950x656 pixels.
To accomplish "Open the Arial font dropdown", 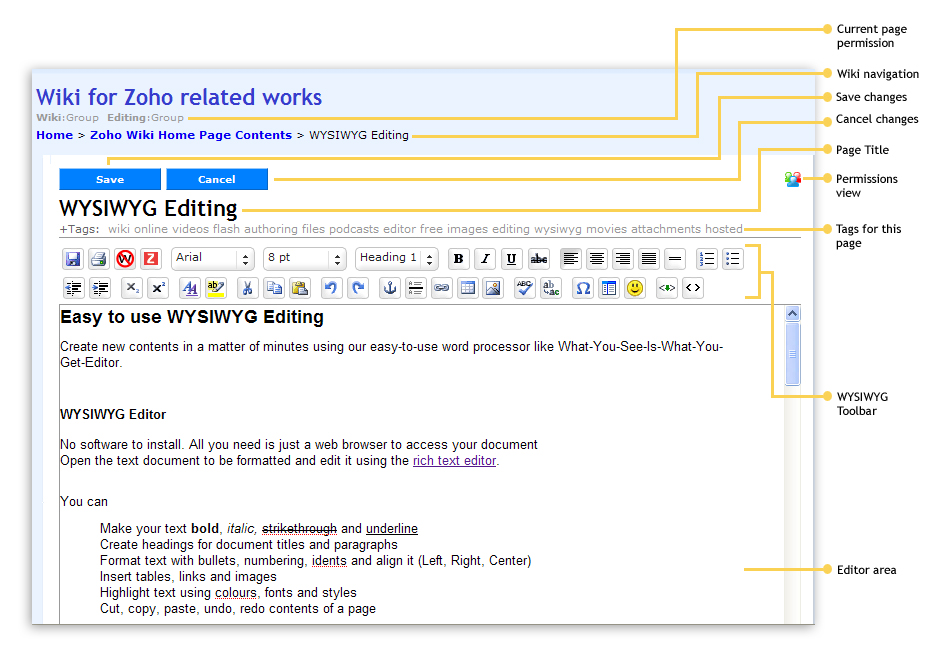I will (x=213, y=259).
